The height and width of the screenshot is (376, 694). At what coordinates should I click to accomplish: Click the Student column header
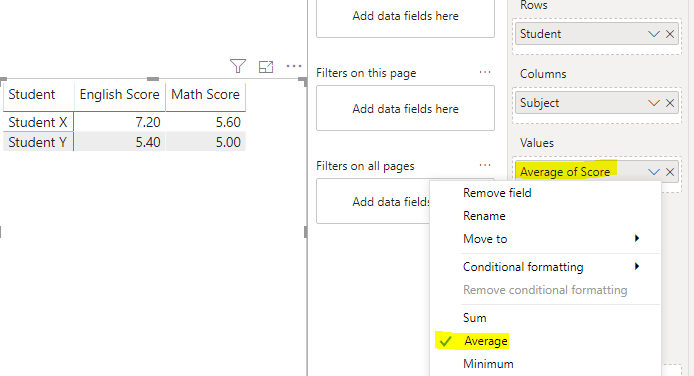click(x=39, y=95)
